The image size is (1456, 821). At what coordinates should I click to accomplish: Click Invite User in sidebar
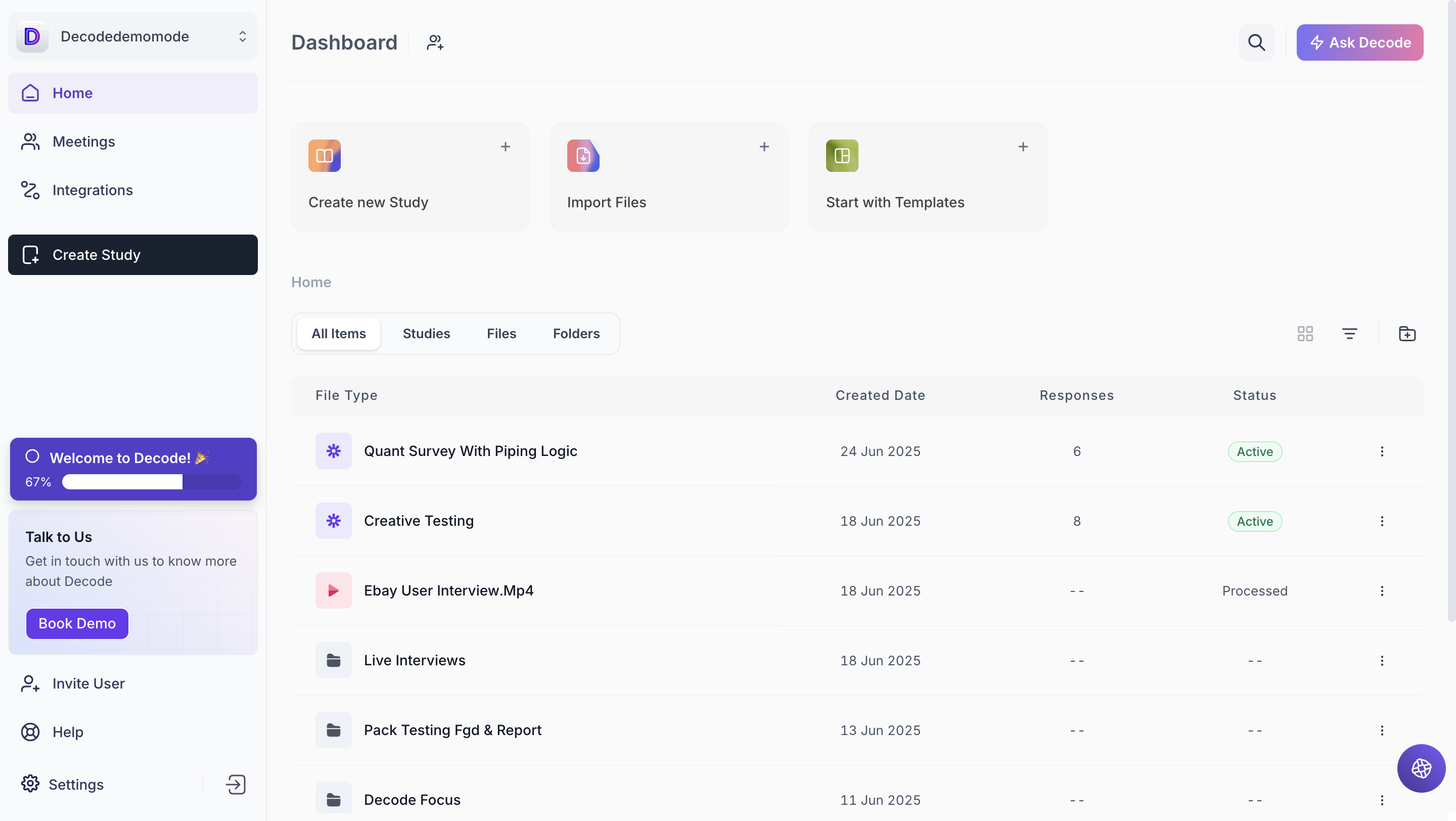coord(132,683)
